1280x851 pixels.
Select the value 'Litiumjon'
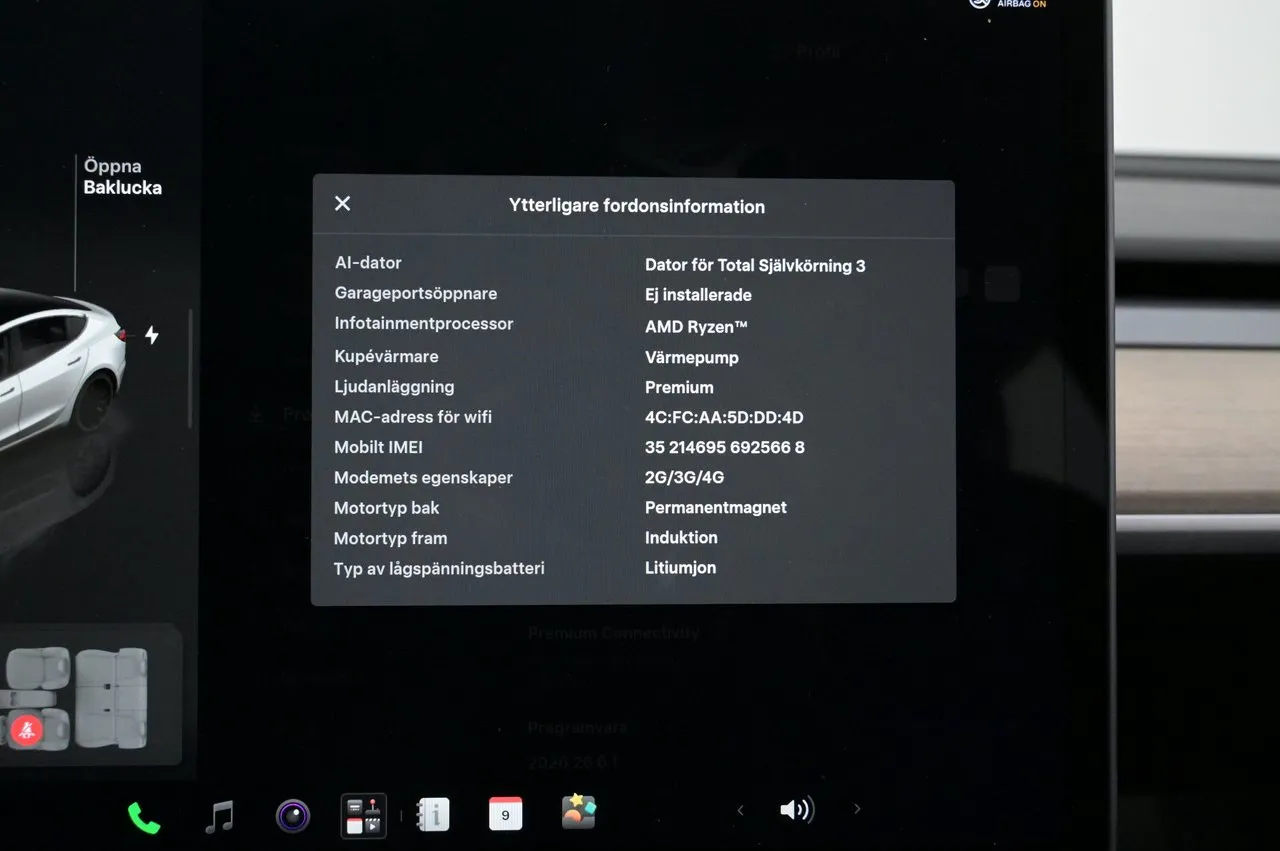(680, 568)
